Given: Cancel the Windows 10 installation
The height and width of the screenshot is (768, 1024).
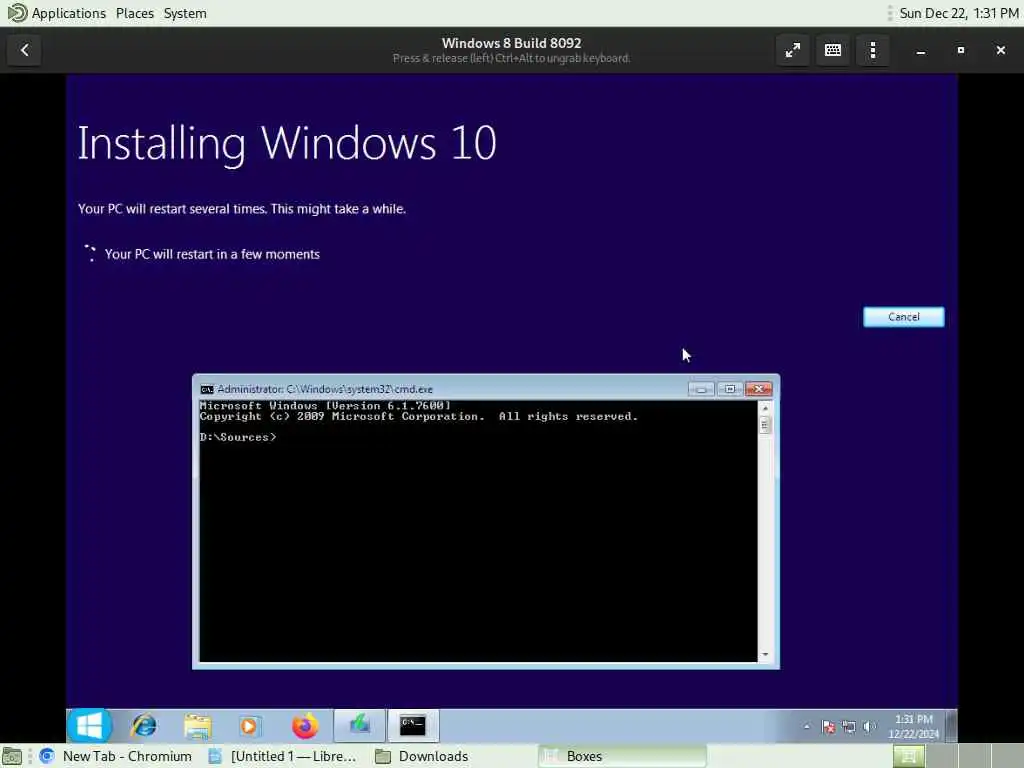Looking at the screenshot, I should (903, 317).
